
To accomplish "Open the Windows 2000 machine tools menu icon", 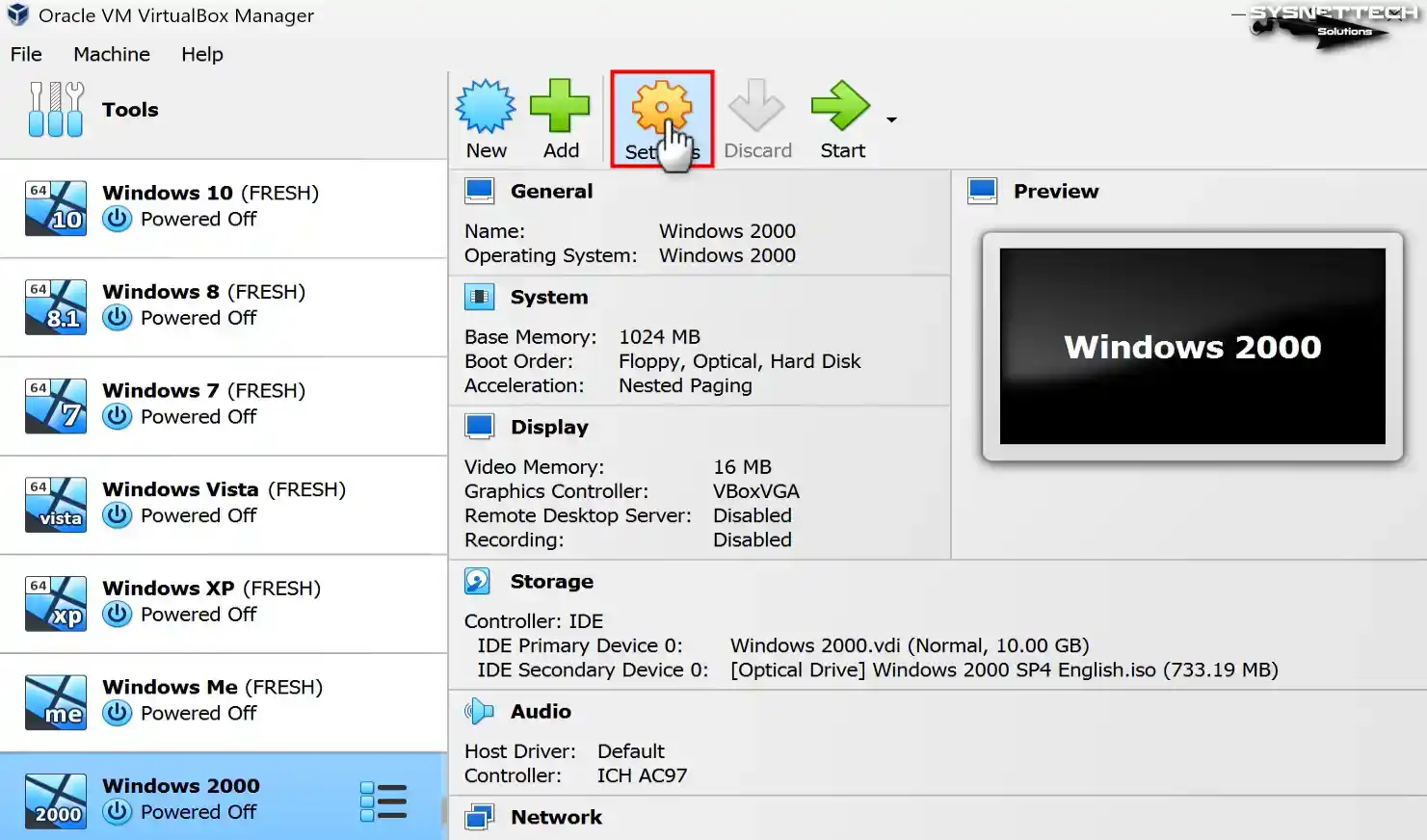I will [383, 801].
